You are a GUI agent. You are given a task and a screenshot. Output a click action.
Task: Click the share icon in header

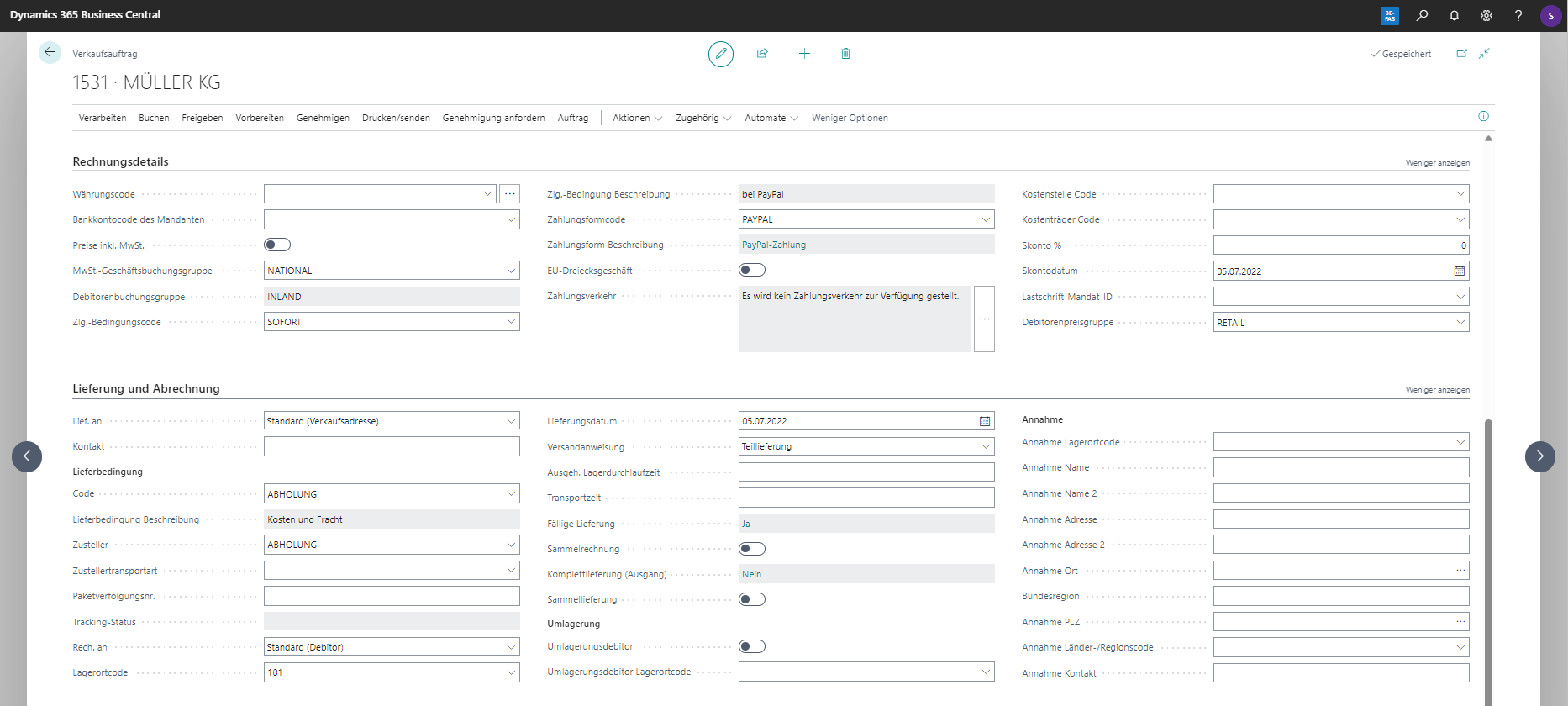point(762,54)
